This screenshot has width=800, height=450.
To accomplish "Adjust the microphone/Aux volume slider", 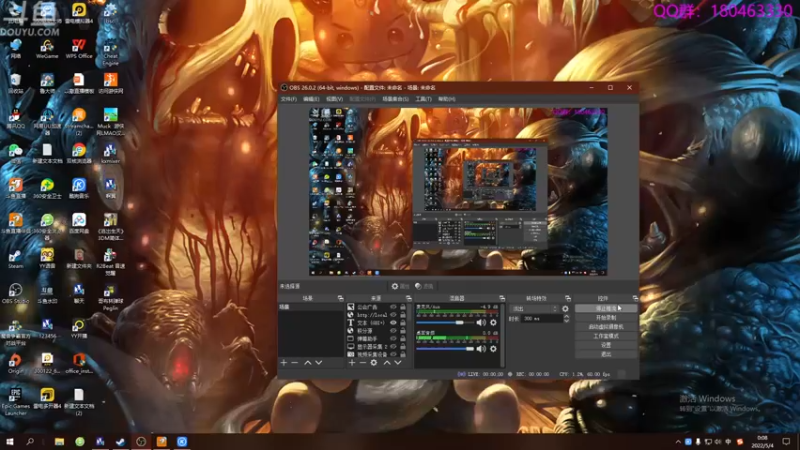I will pos(444,322).
